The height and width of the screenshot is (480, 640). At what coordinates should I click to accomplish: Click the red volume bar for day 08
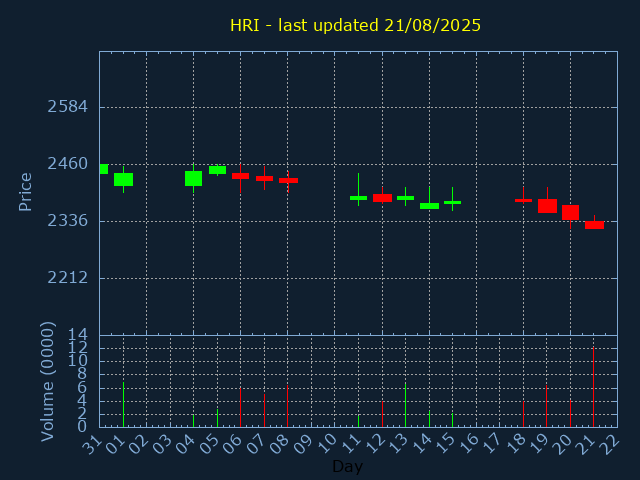tap(287, 406)
